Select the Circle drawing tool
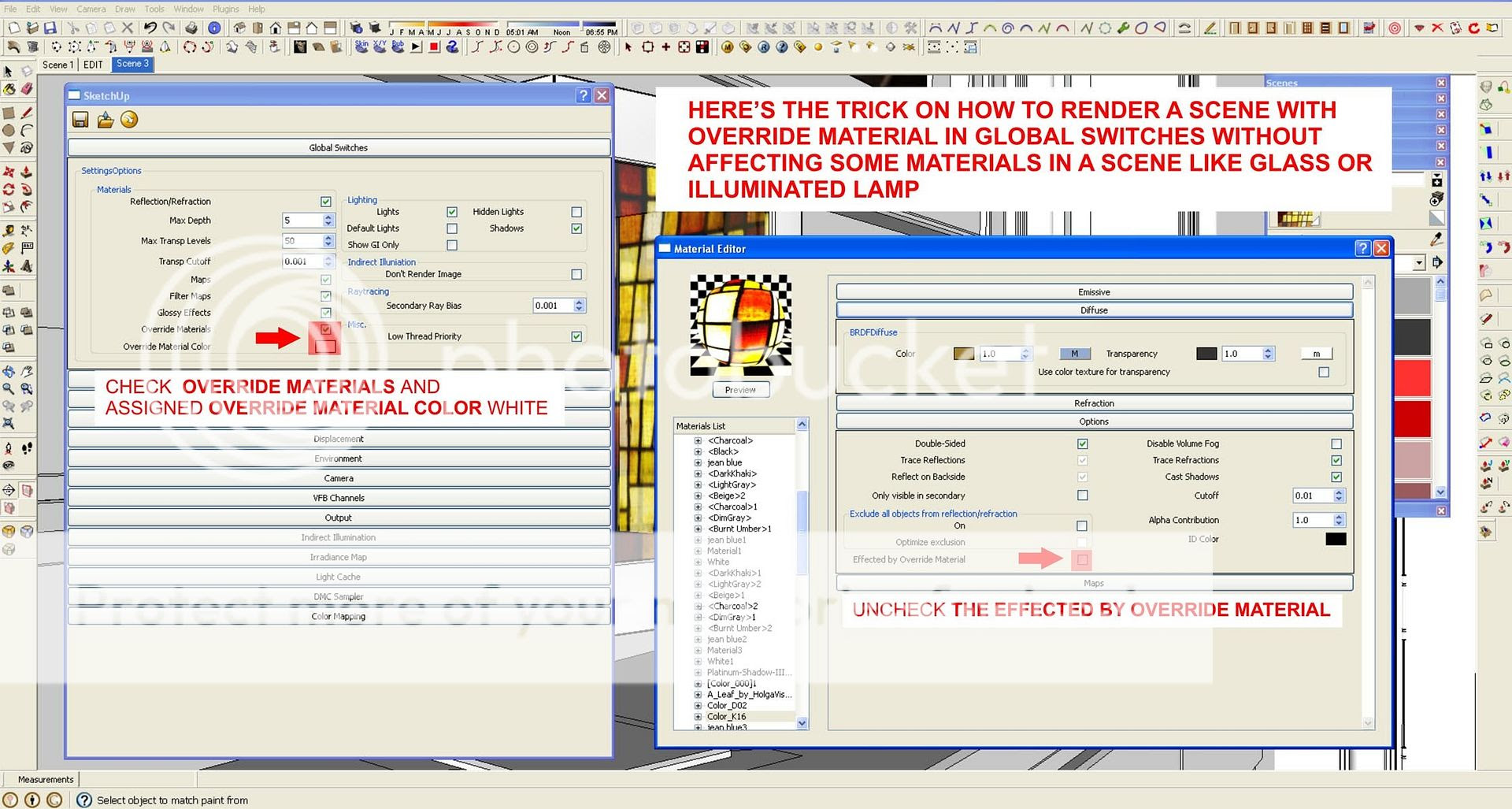Viewport: 1512px width, 809px height. [9, 130]
